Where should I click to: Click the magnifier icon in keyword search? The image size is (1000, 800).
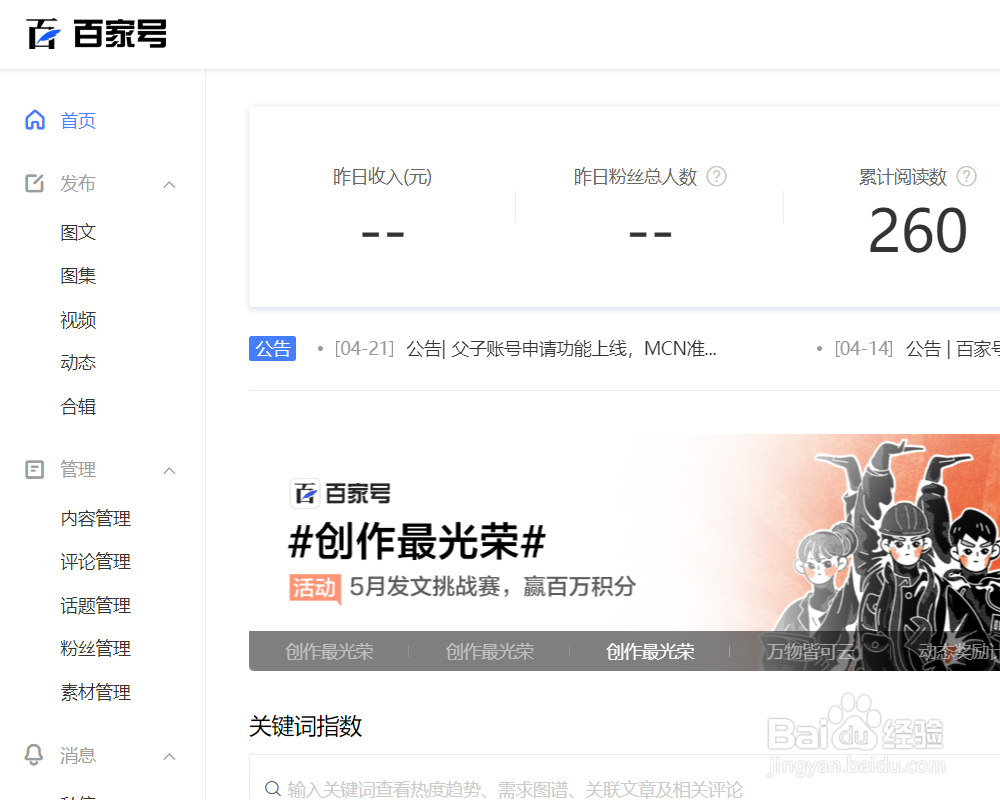pos(271,789)
